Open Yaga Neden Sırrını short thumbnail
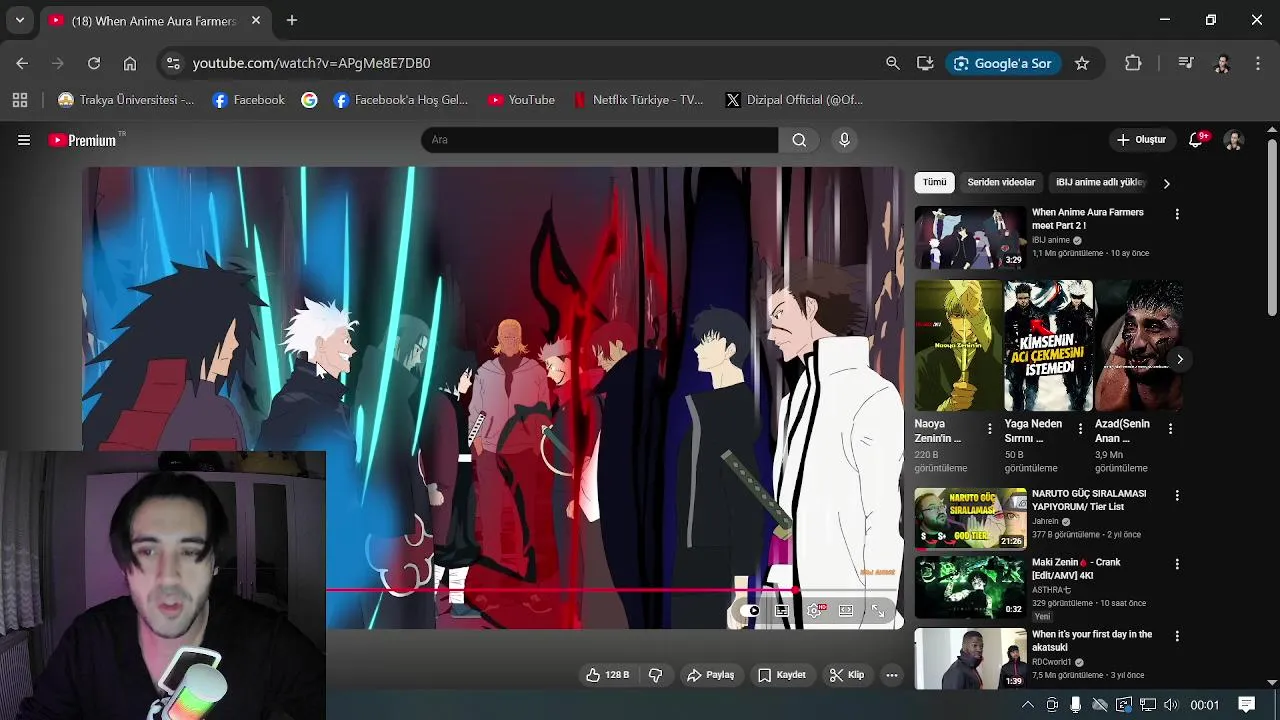The image size is (1280, 720). pos(1048,346)
